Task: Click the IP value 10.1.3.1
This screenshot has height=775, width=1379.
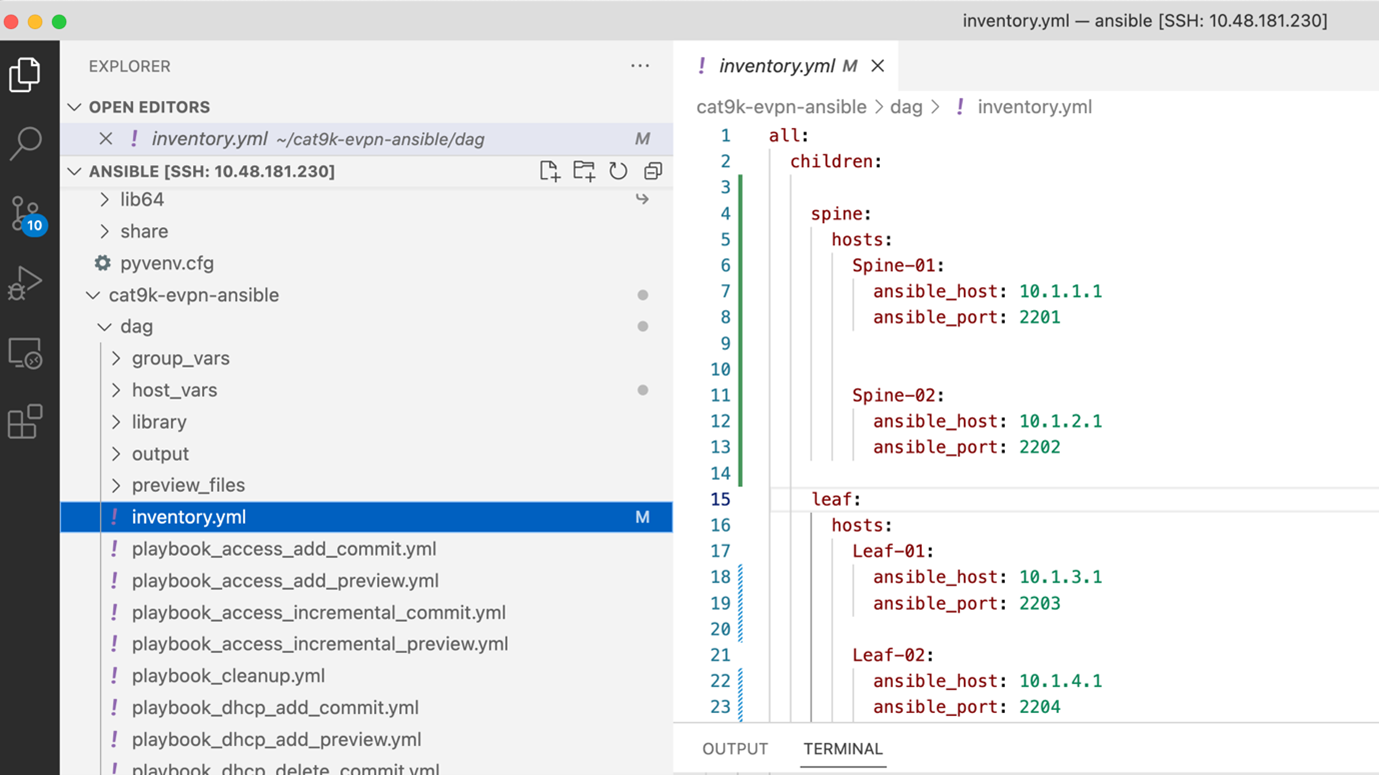Action: [x=1060, y=577]
